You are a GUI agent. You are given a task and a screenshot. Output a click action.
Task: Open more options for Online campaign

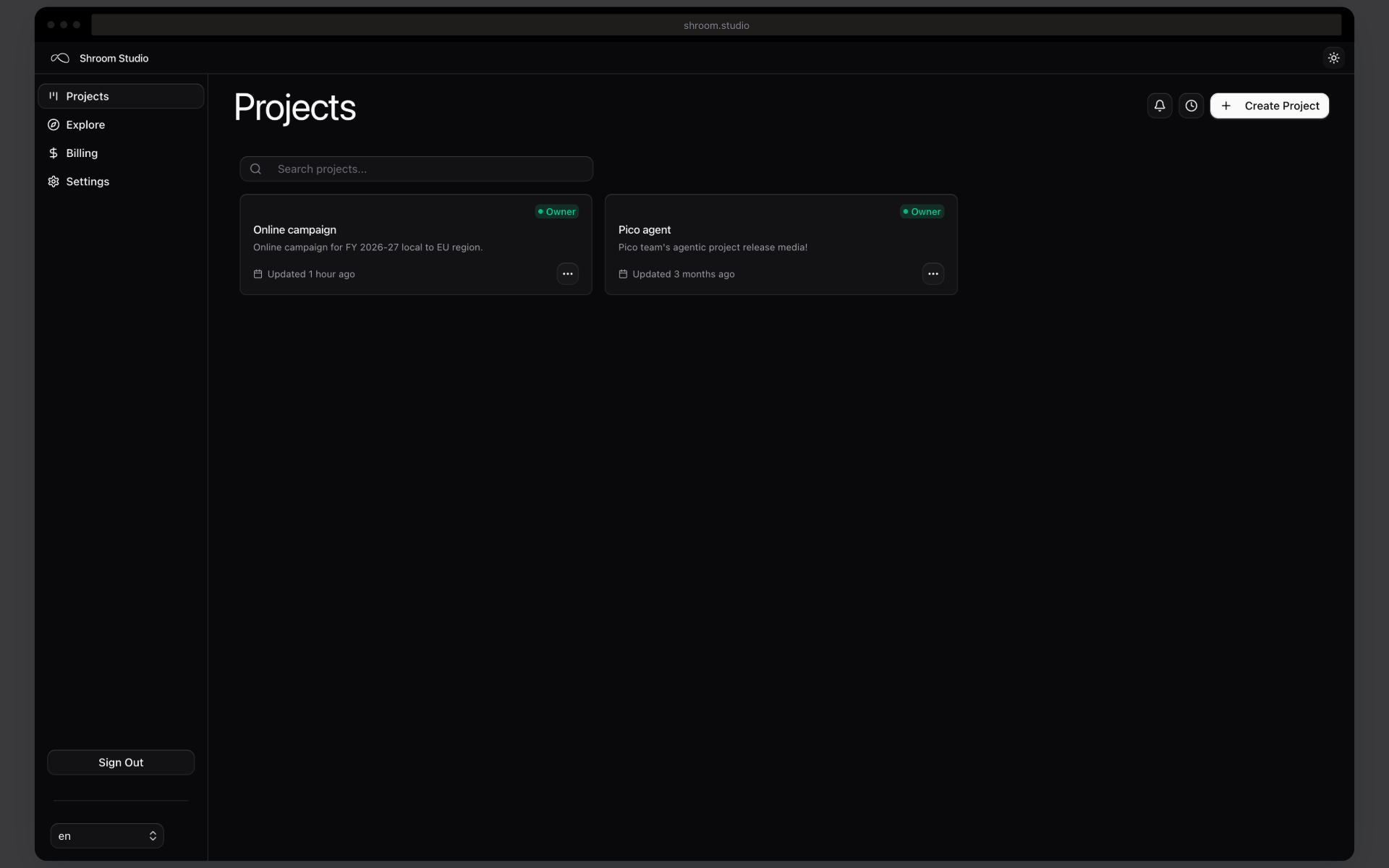[x=568, y=274]
